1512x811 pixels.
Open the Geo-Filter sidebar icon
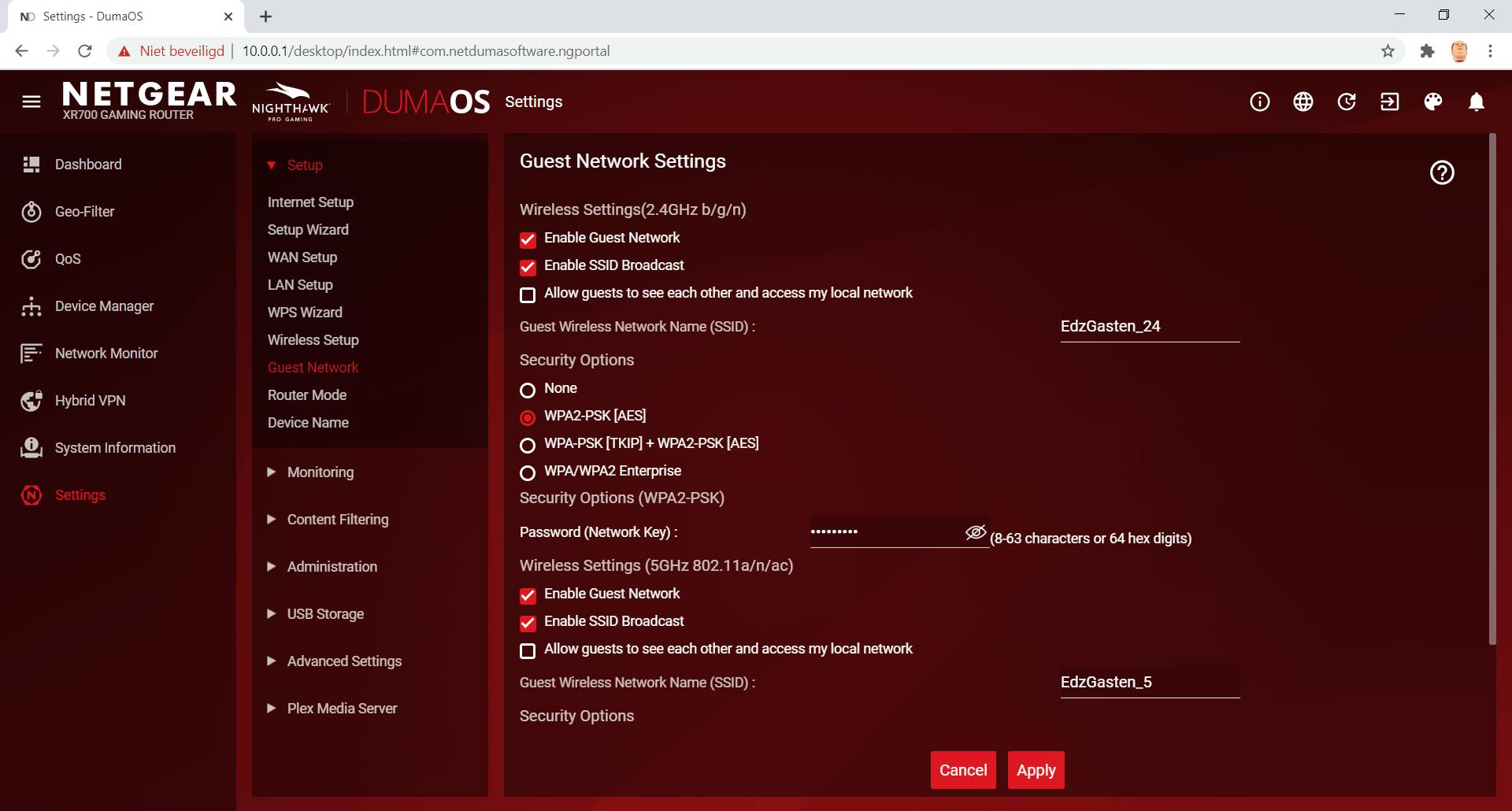(31, 212)
